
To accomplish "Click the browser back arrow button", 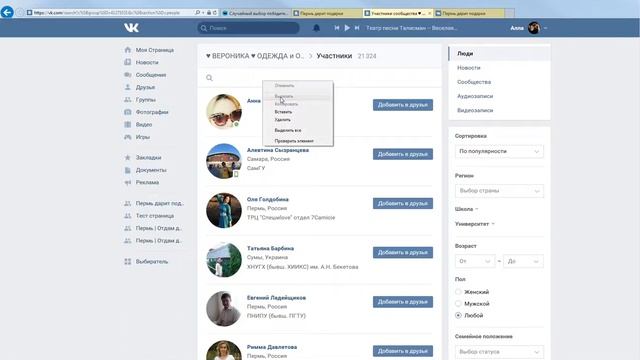I will [x=7, y=12].
